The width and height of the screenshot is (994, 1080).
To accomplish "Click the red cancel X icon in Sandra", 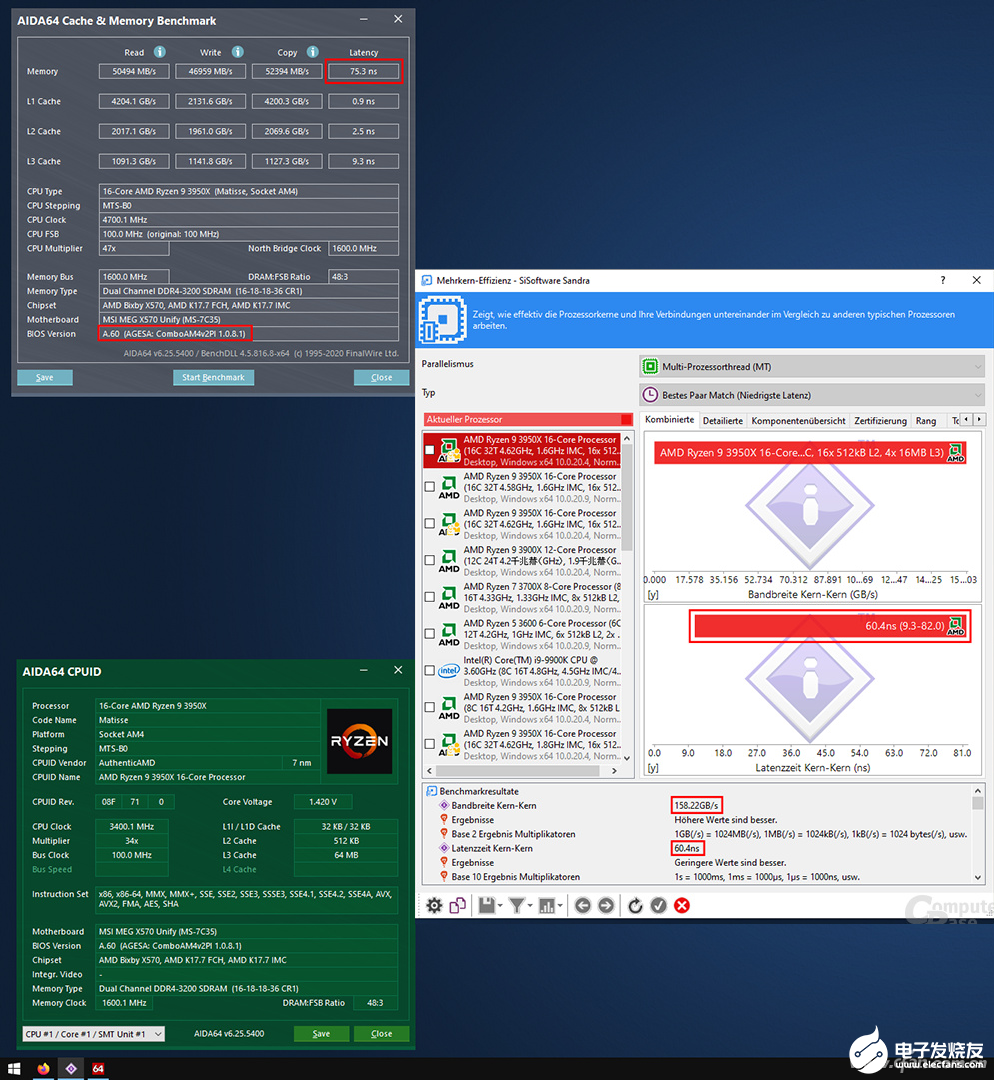I will 682,905.
